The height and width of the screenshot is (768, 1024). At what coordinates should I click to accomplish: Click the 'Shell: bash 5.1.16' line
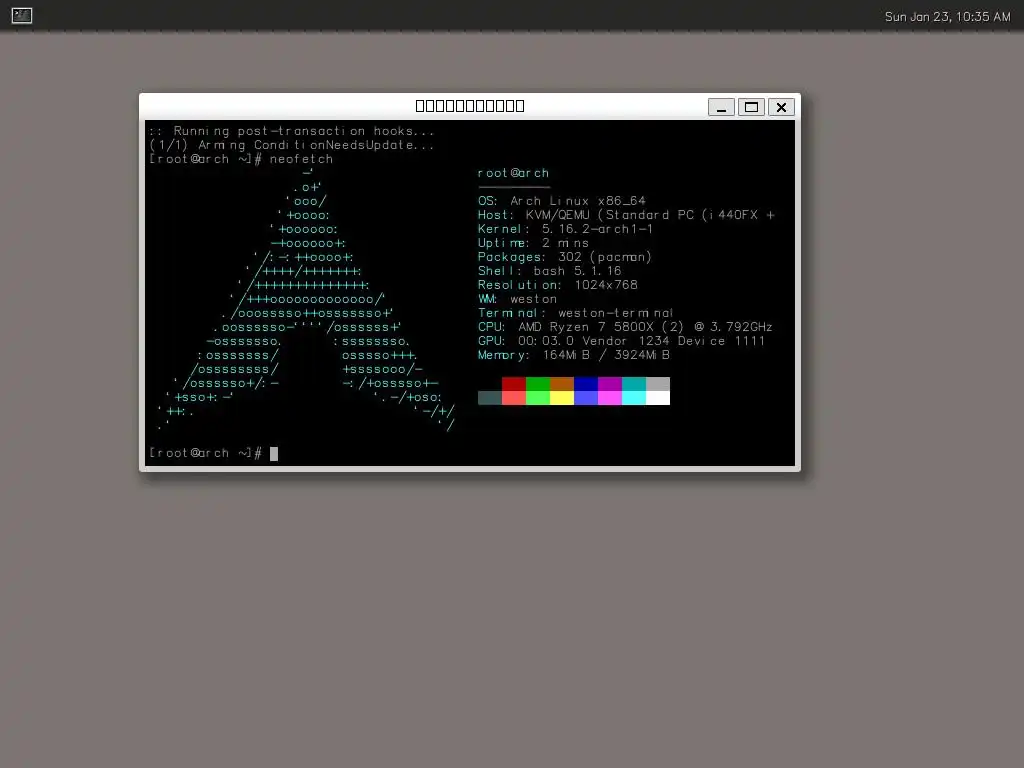550,271
